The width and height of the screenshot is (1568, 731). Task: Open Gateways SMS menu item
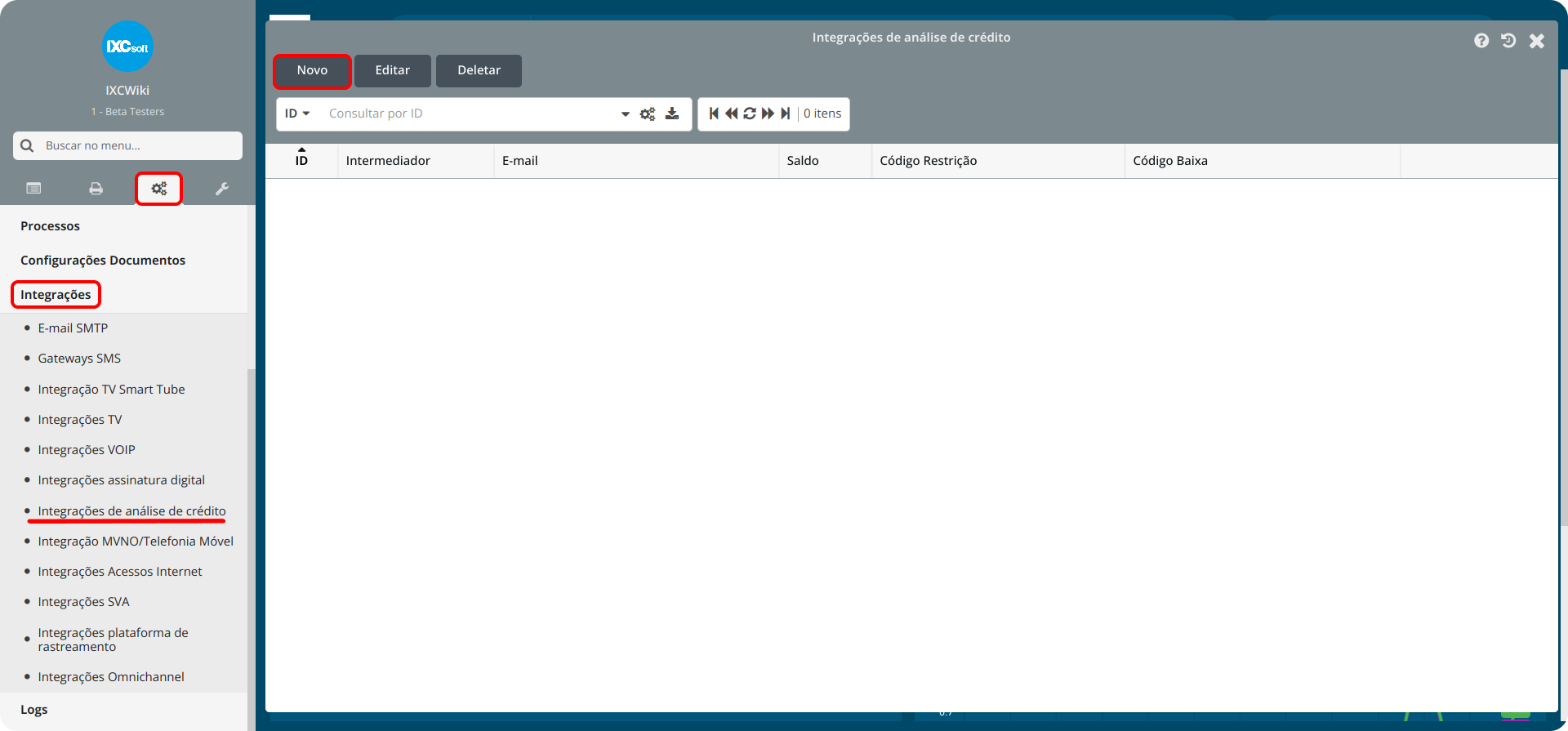(x=79, y=359)
